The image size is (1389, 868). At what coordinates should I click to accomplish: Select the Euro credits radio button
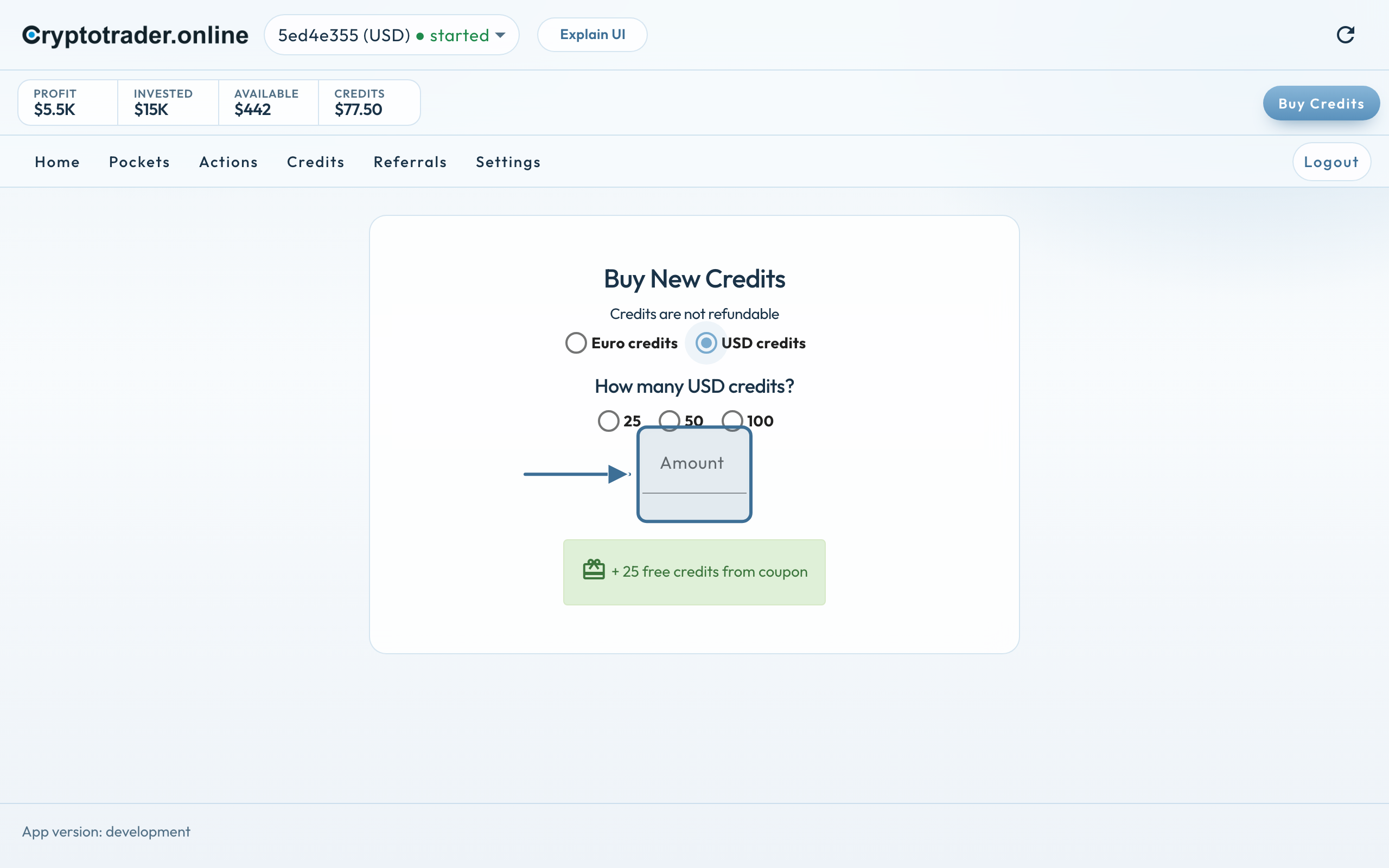[576, 343]
